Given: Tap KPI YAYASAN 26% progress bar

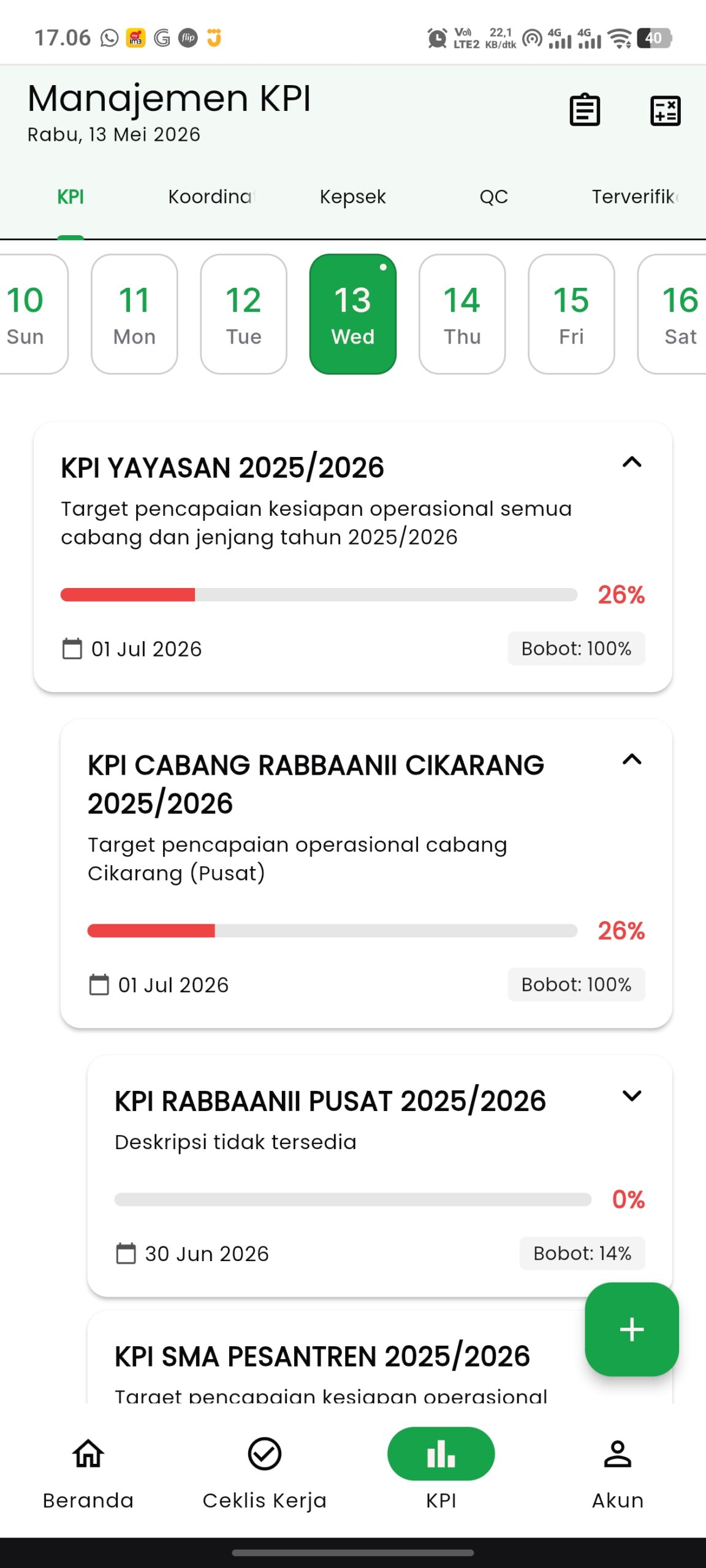Looking at the screenshot, I should pyautogui.click(x=319, y=595).
